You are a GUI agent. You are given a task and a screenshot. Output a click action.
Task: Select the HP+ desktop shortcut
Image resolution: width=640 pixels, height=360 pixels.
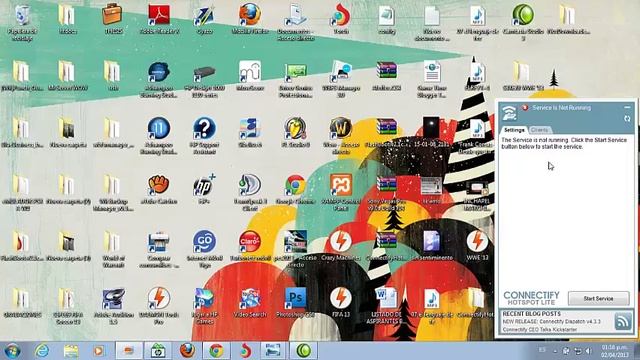coord(204,189)
